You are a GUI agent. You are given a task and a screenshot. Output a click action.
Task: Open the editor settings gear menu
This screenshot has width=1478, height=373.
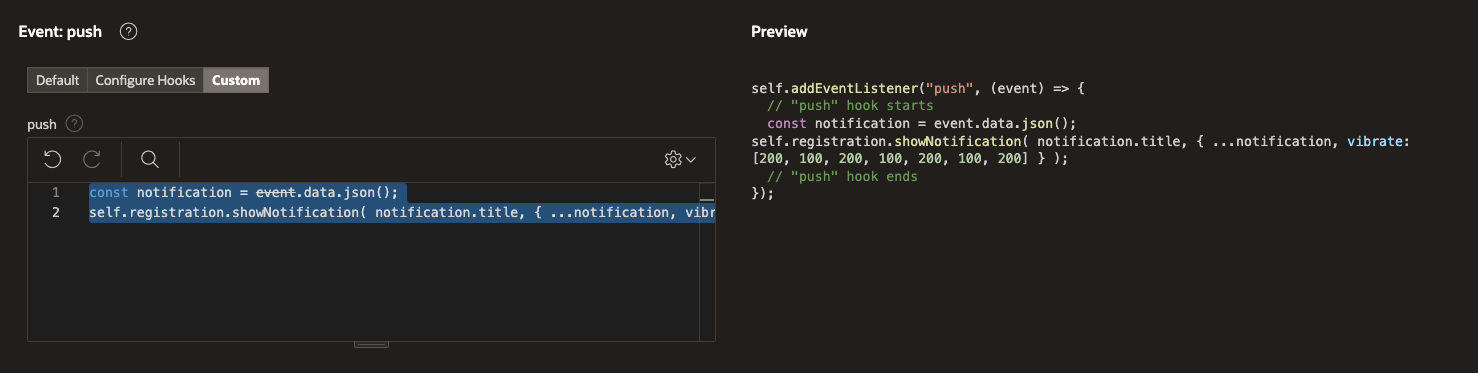point(681,159)
